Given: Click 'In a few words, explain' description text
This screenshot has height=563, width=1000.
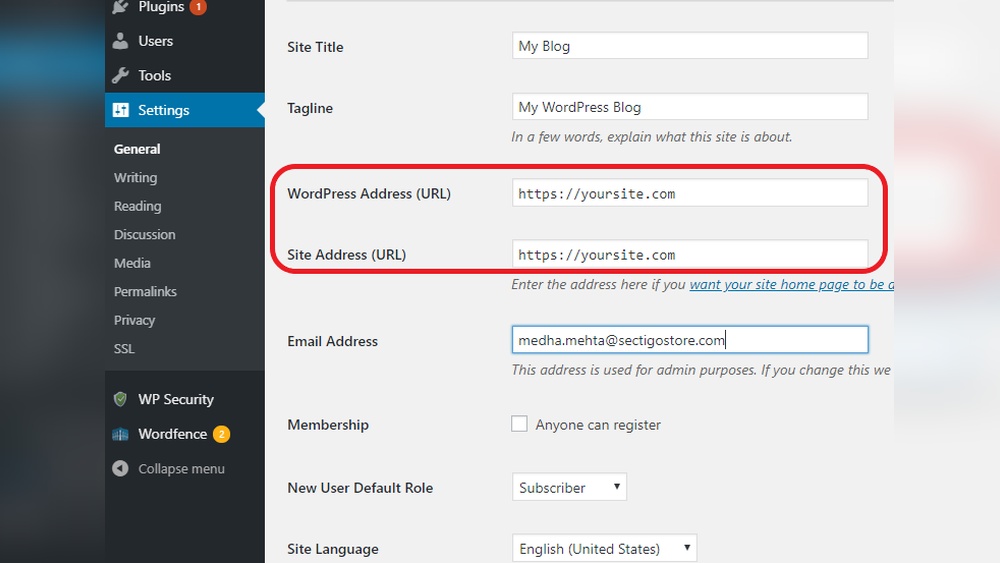Looking at the screenshot, I should click(x=652, y=137).
